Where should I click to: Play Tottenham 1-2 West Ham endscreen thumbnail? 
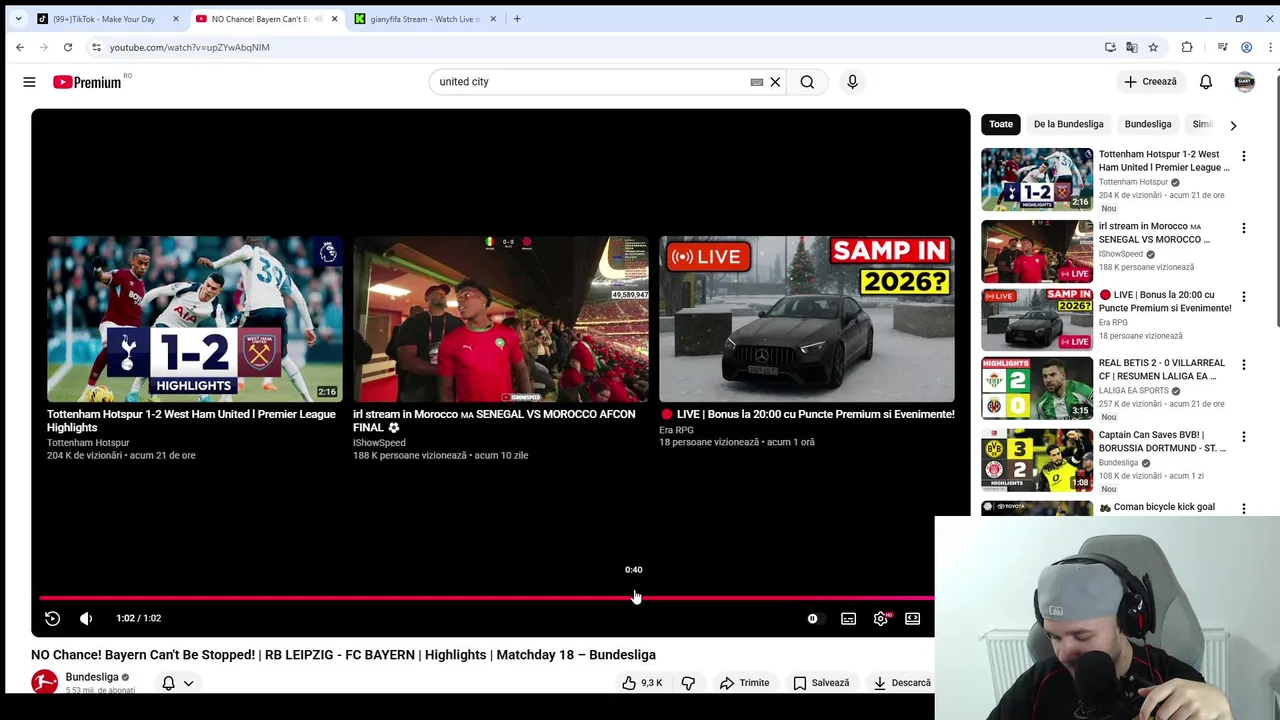pos(194,319)
